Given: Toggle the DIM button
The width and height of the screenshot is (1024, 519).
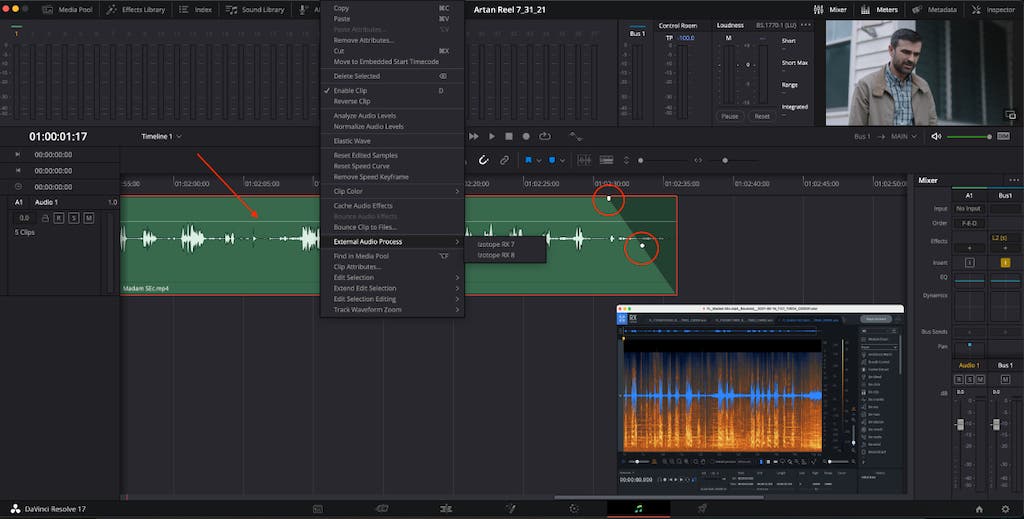Looking at the screenshot, I should point(1003,136).
